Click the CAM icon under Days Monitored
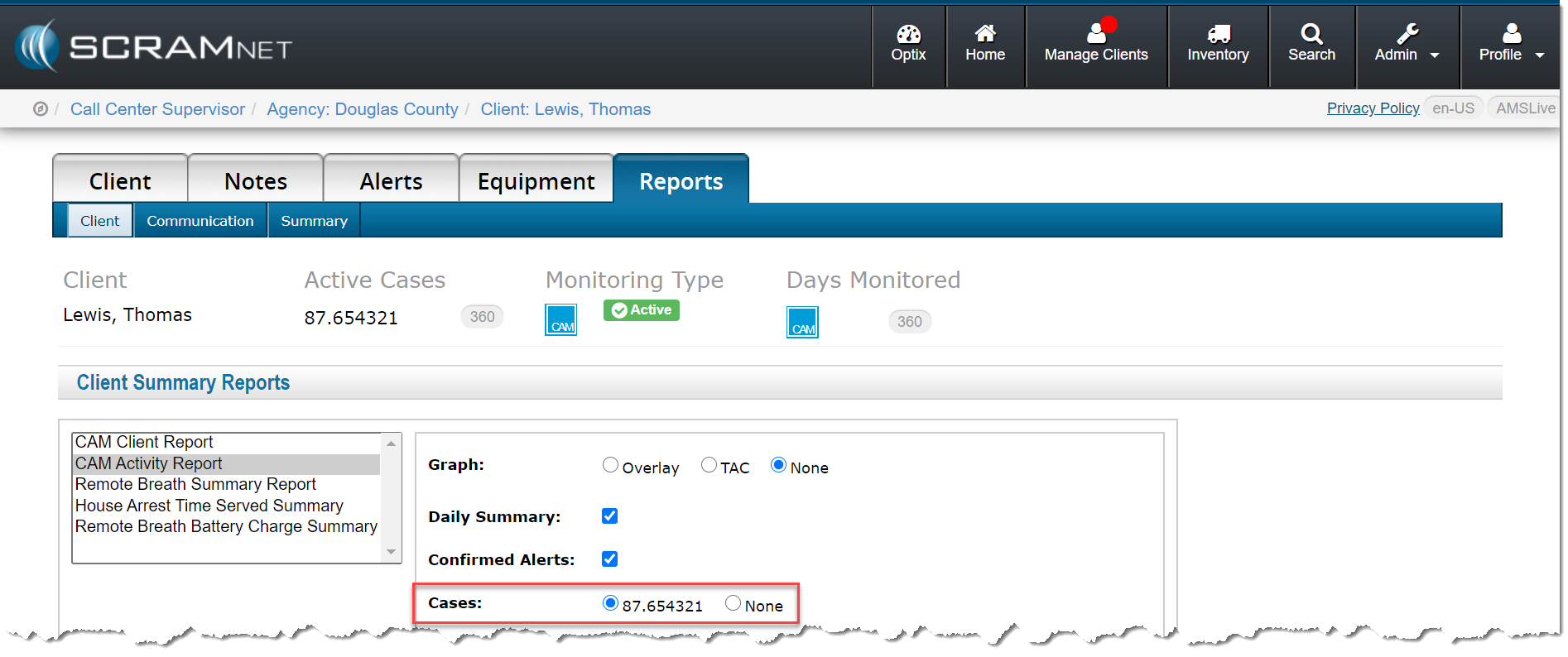The image size is (1568, 657). 801,323
